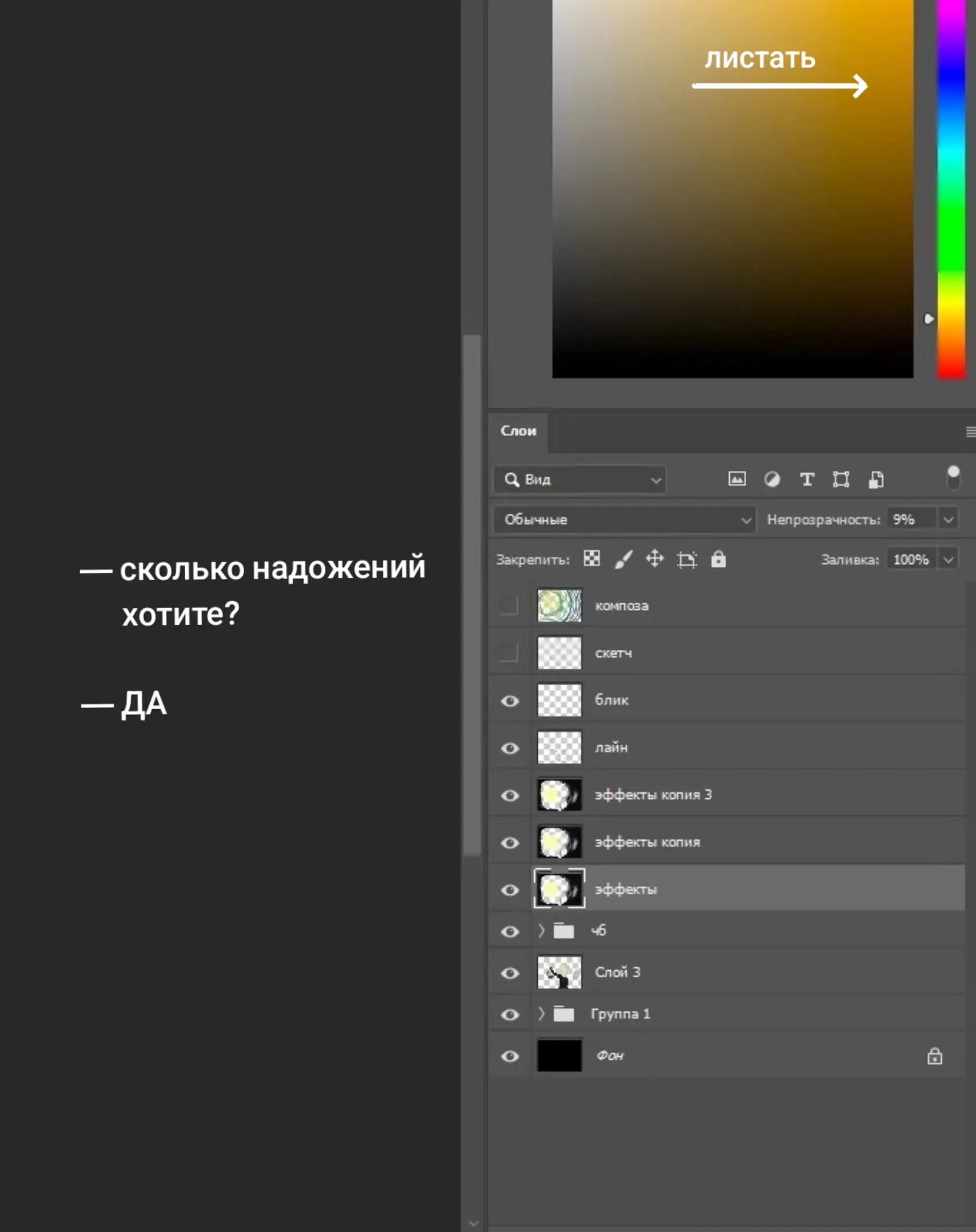This screenshot has height=1232, width=976.
Task: Filter layers by type layer icon
Action: (x=807, y=479)
